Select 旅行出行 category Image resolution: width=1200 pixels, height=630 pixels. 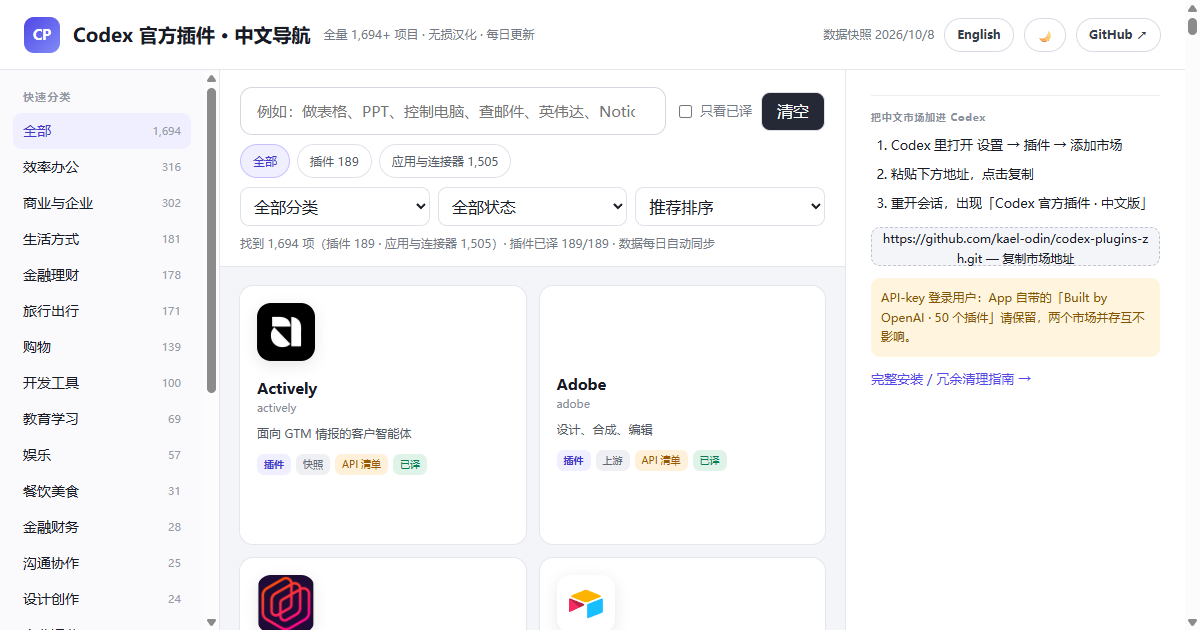coord(102,311)
